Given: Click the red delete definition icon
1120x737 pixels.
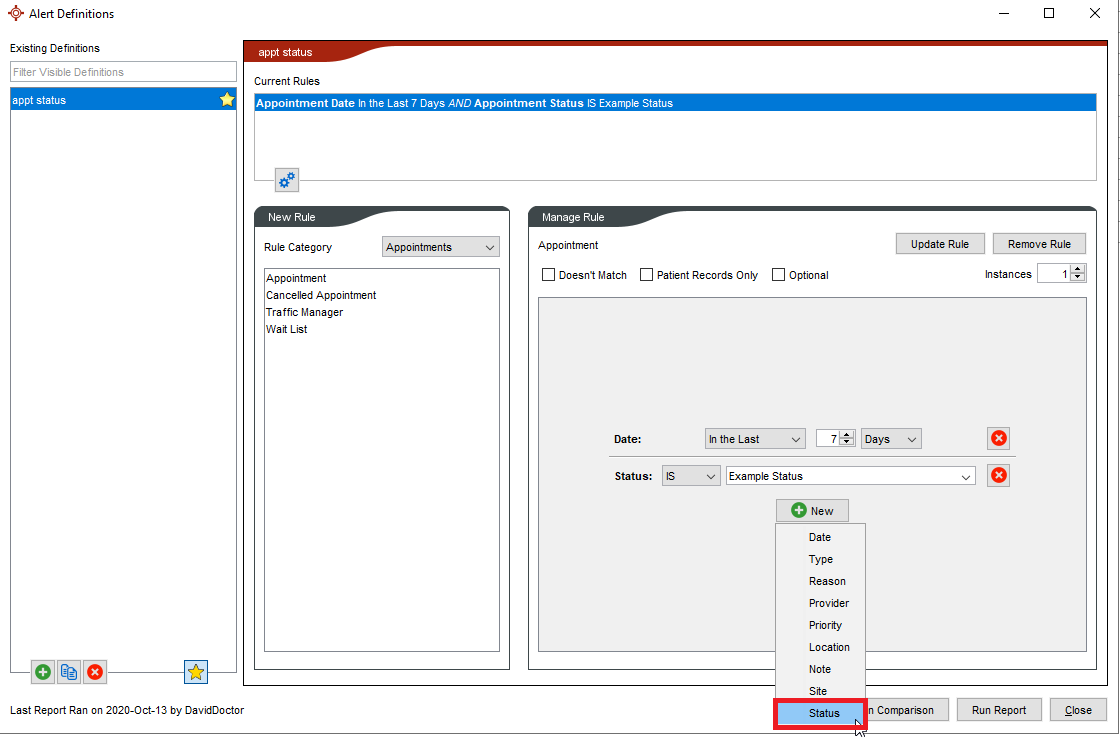Looking at the screenshot, I should click(x=95, y=672).
